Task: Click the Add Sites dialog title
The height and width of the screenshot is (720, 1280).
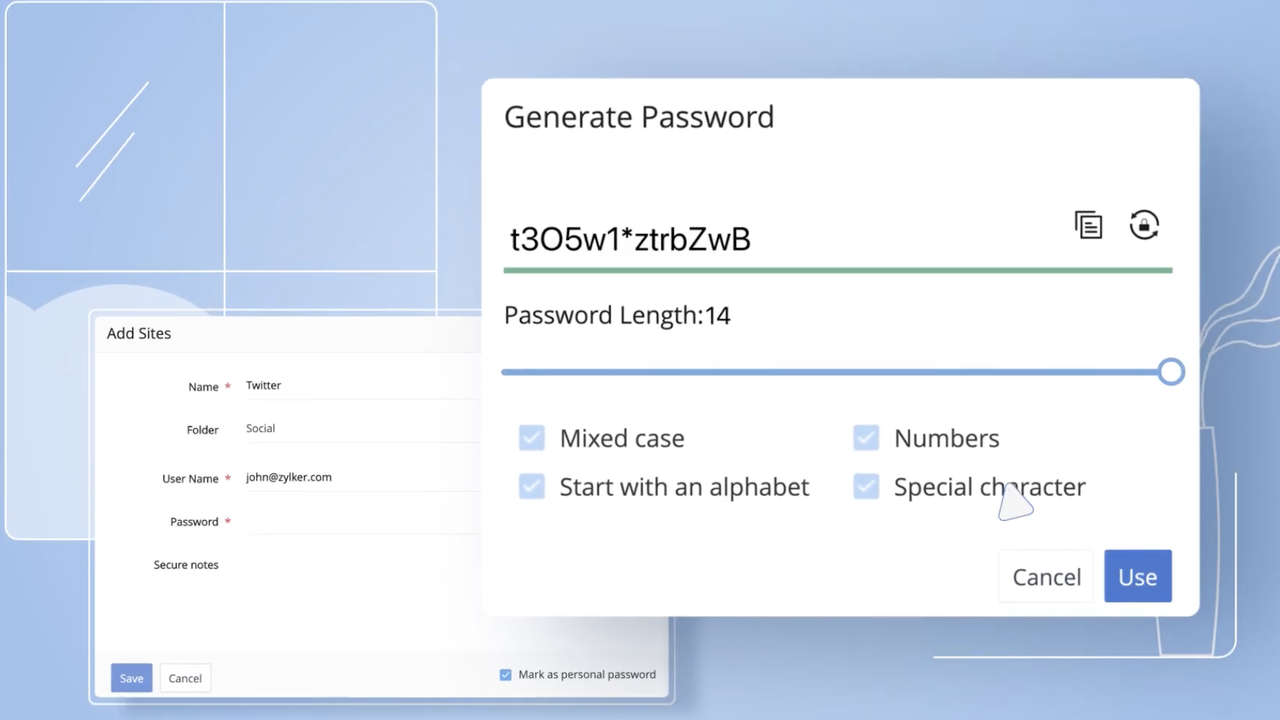Action: (139, 334)
